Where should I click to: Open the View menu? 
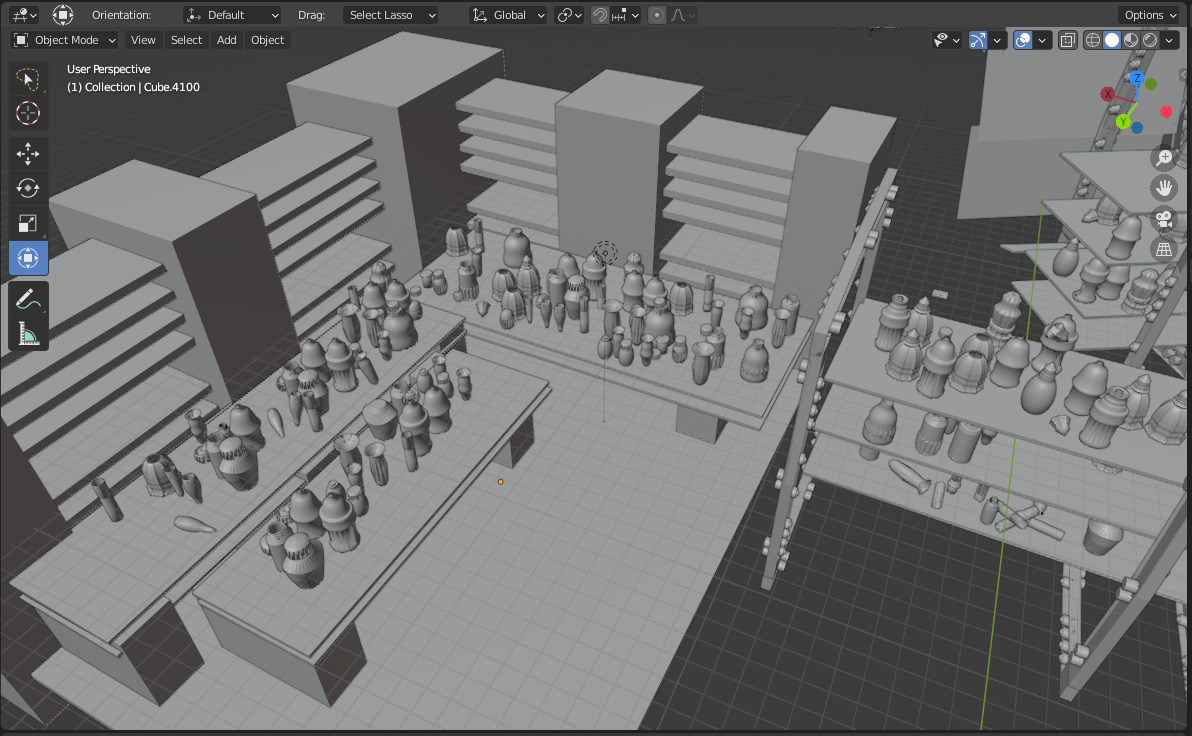(143, 40)
